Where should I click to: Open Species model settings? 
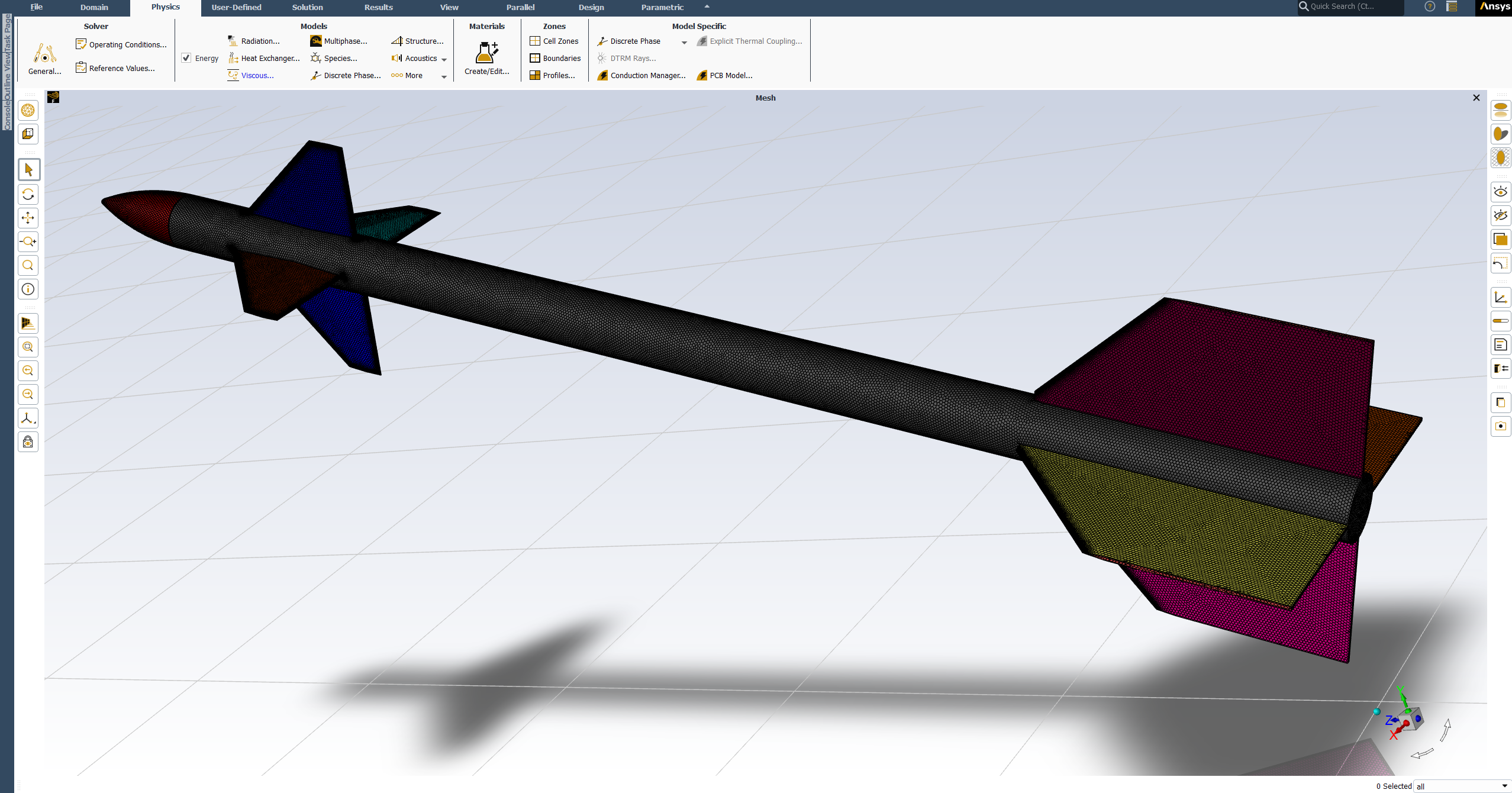[x=334, y=58]
